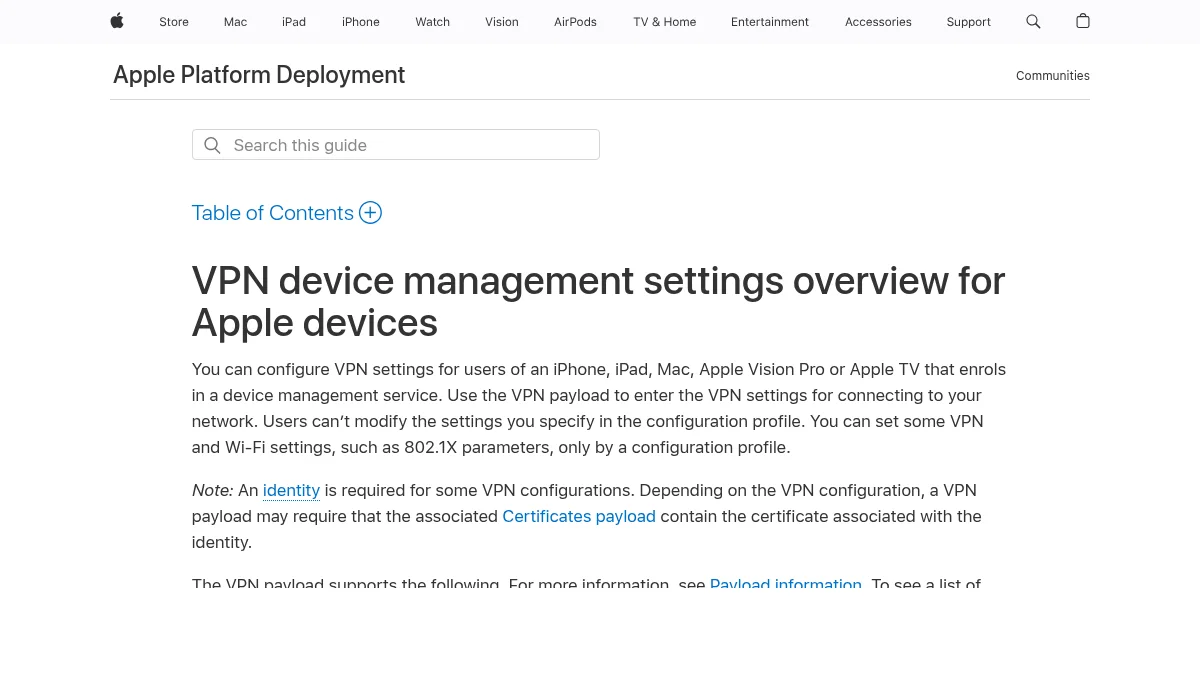Screen dimensions: 1200x675
Task: Follow the identity glossary link
Action: [x=291, y=490]
